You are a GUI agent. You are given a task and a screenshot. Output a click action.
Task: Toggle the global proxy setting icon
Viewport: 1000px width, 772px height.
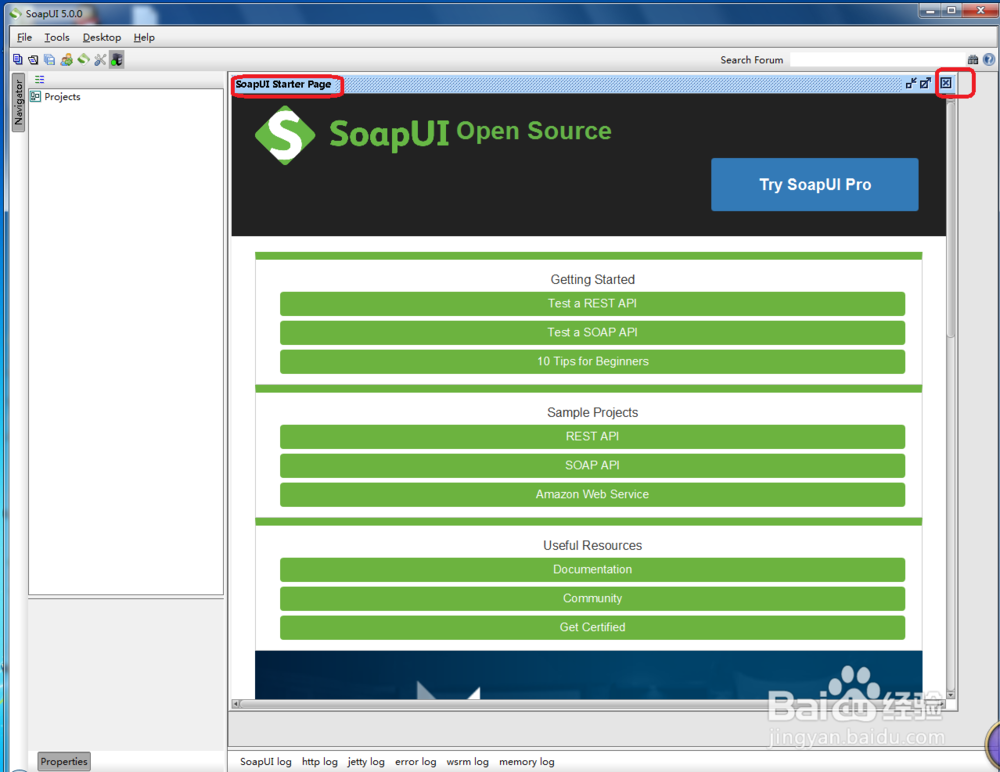click(x=116, y=59)
